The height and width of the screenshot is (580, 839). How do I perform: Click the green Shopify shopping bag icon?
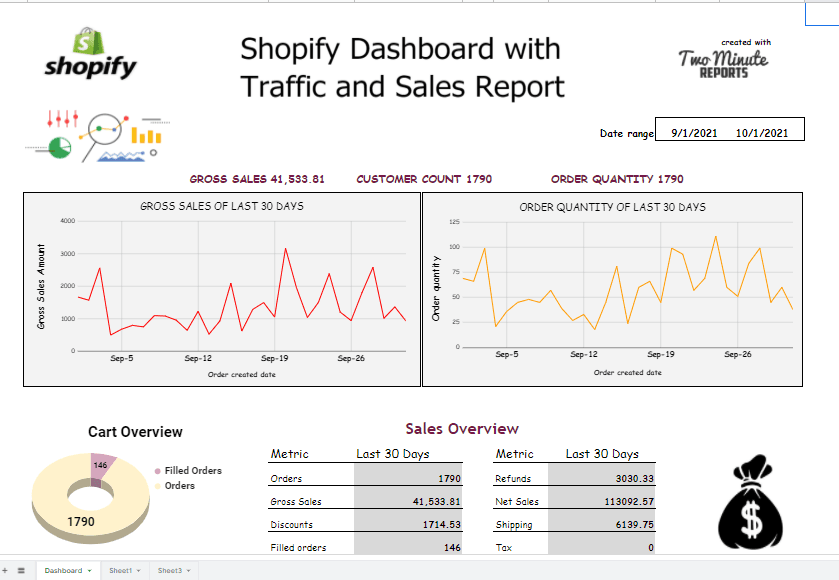point(90,42)
